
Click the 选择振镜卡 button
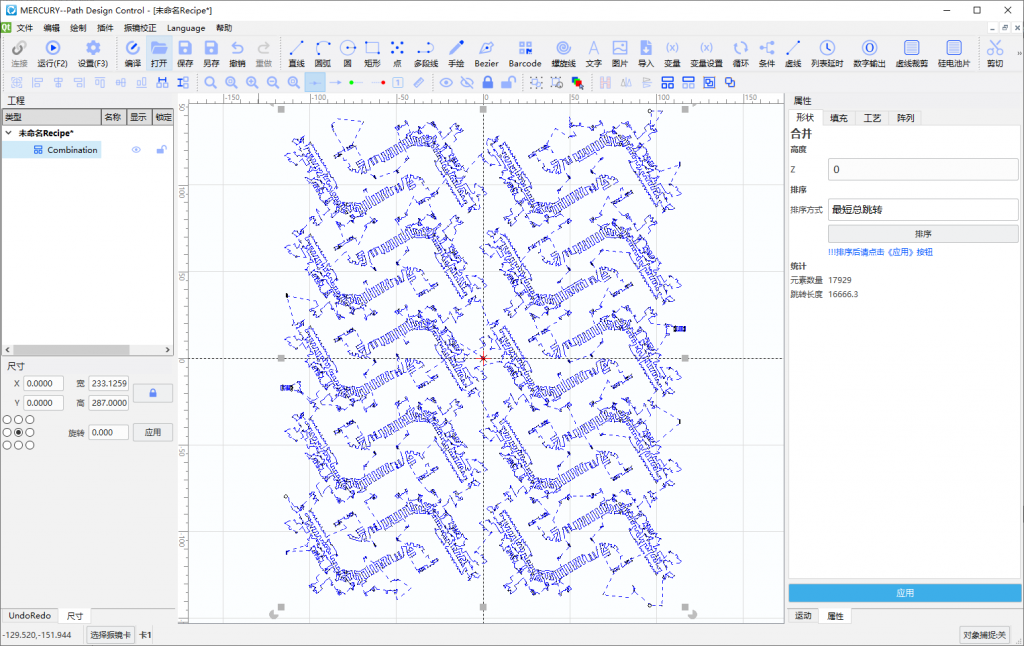point(110,635)
